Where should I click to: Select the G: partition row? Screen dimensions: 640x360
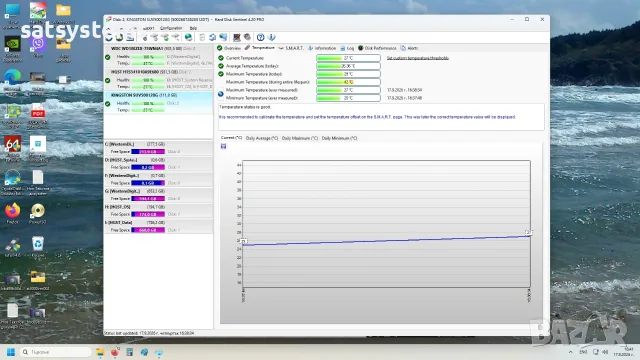[x=158, y=195]
